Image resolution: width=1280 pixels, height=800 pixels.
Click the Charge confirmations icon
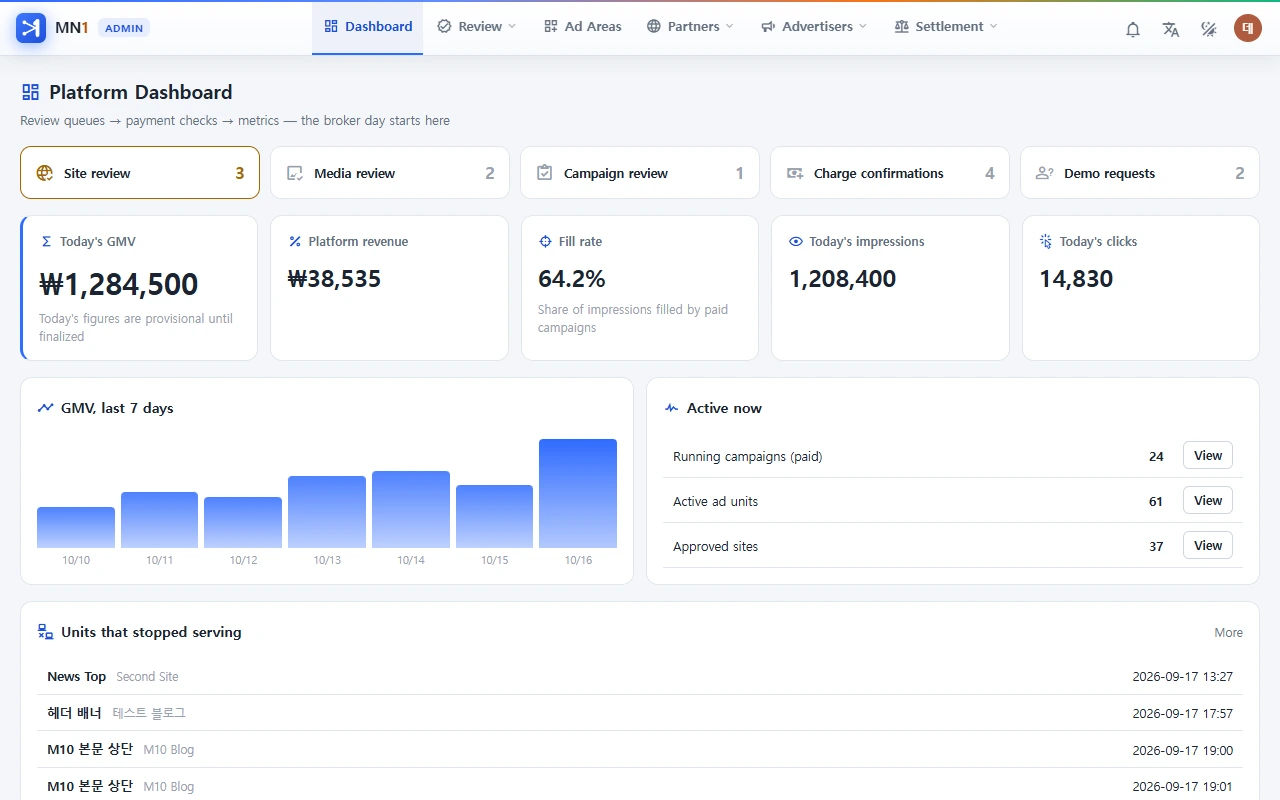pyautogui.click(x=795, y=173)
